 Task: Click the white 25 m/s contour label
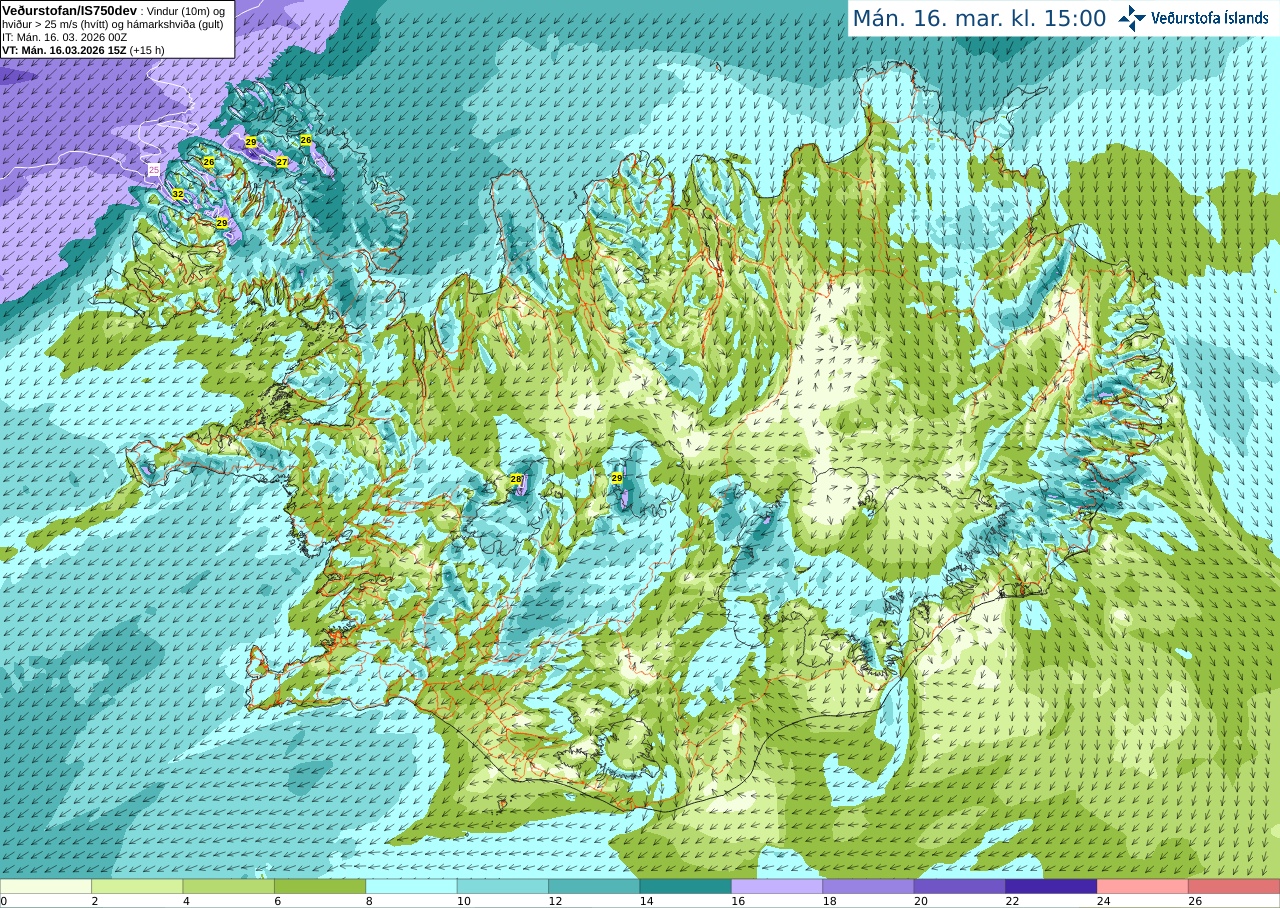153,170
